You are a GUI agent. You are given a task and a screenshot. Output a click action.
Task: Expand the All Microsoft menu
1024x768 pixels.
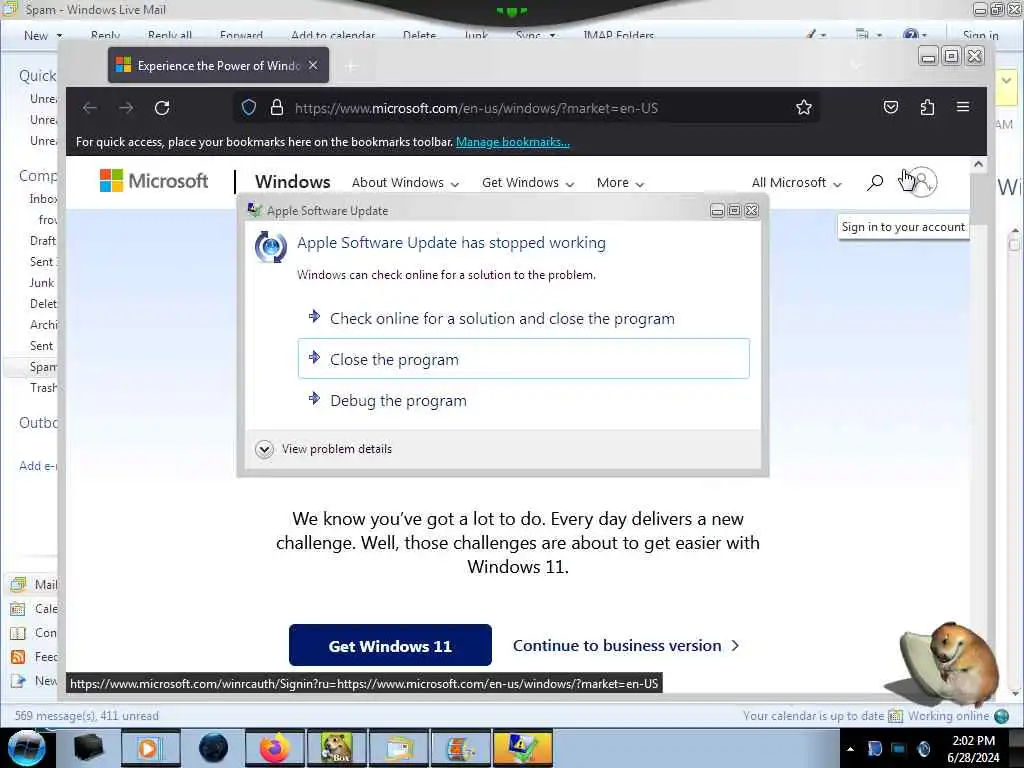[797, 183]
